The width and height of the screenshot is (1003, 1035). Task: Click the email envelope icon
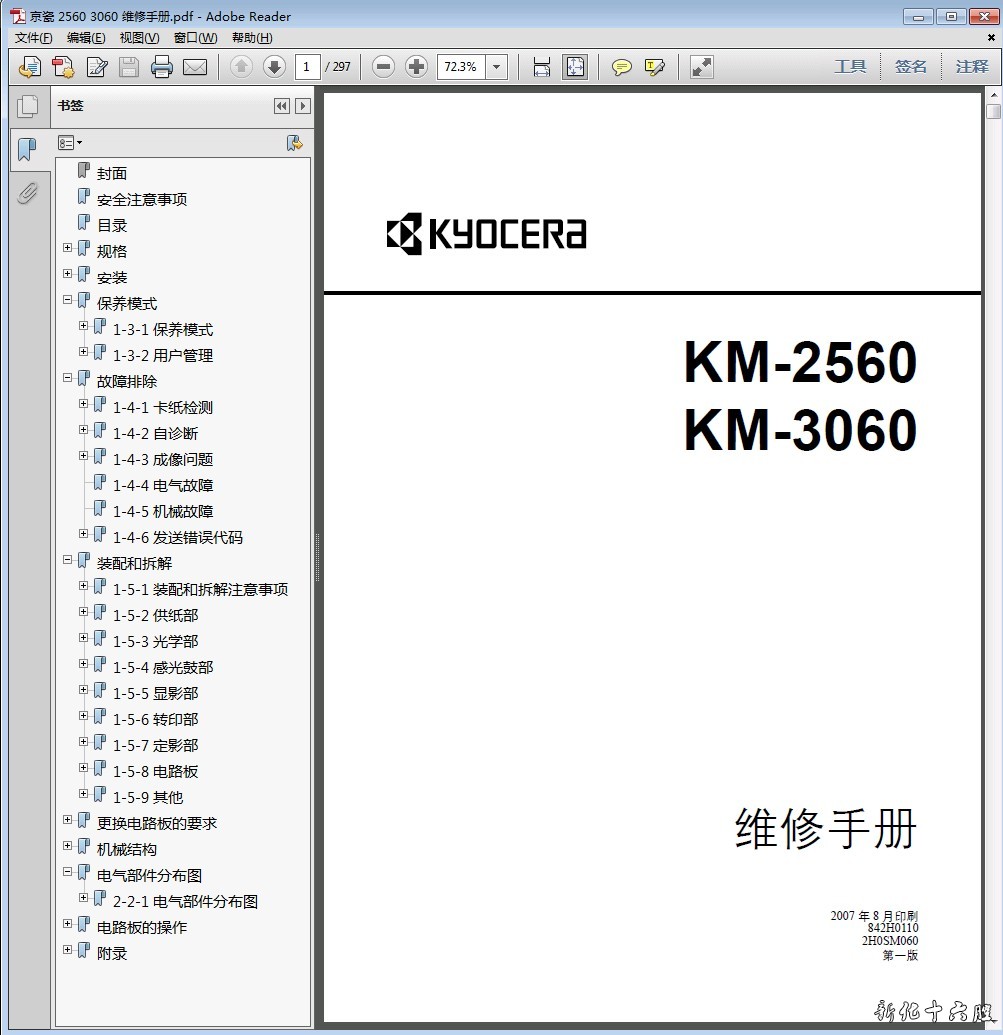coord(195,67)
